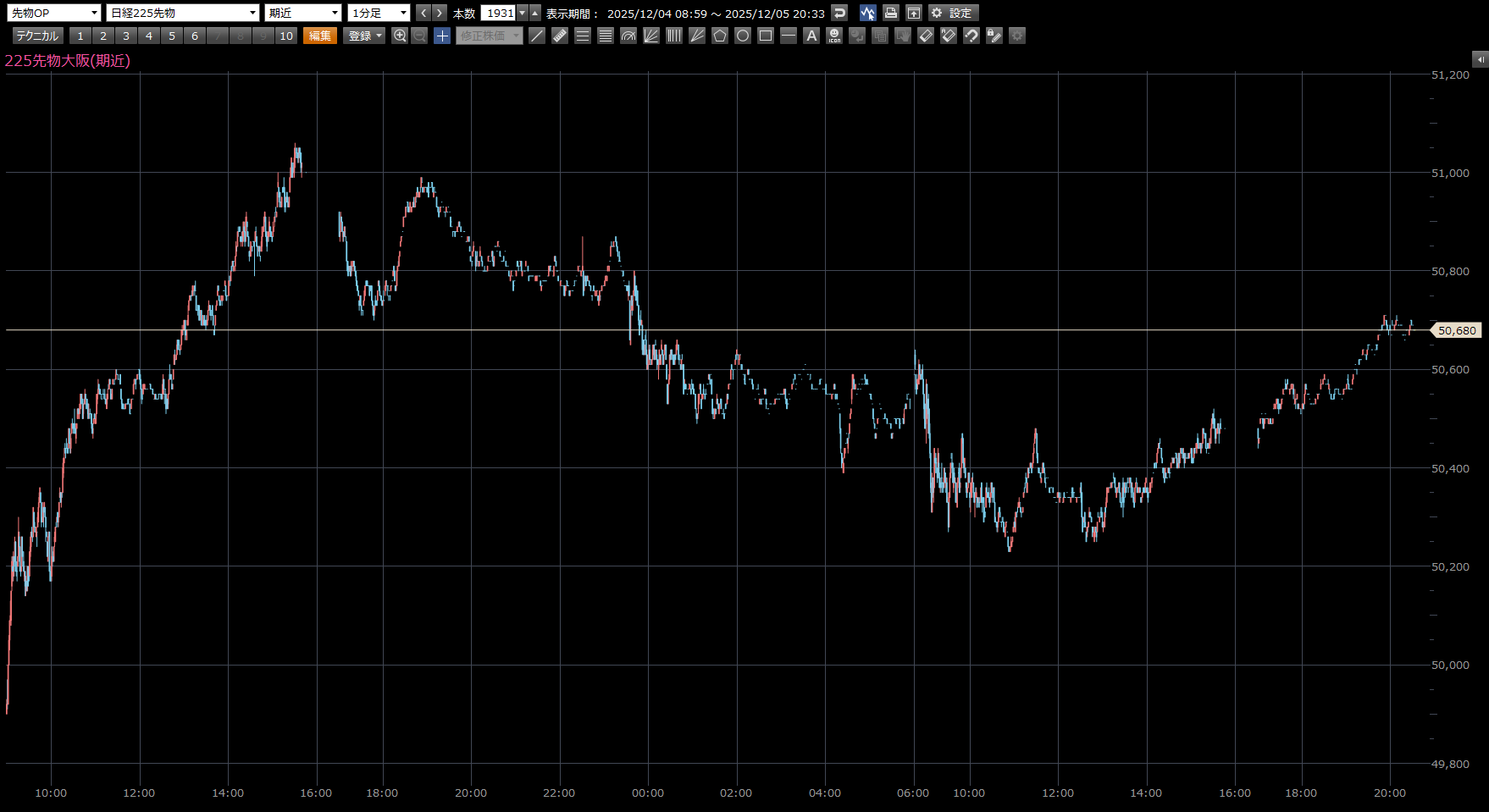
Task: Toggle the crosshair cursor button
Action: [x=442, y=36]
